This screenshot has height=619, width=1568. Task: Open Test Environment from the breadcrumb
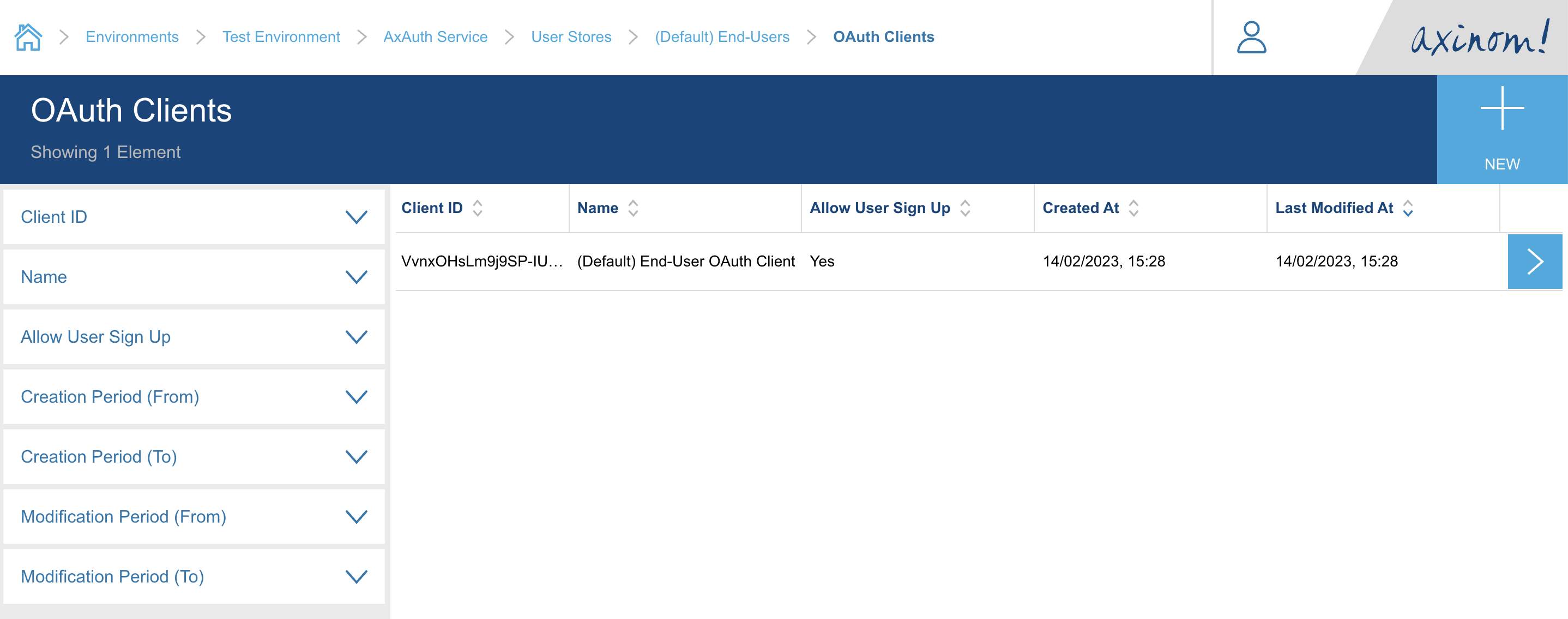click(281, 37)
